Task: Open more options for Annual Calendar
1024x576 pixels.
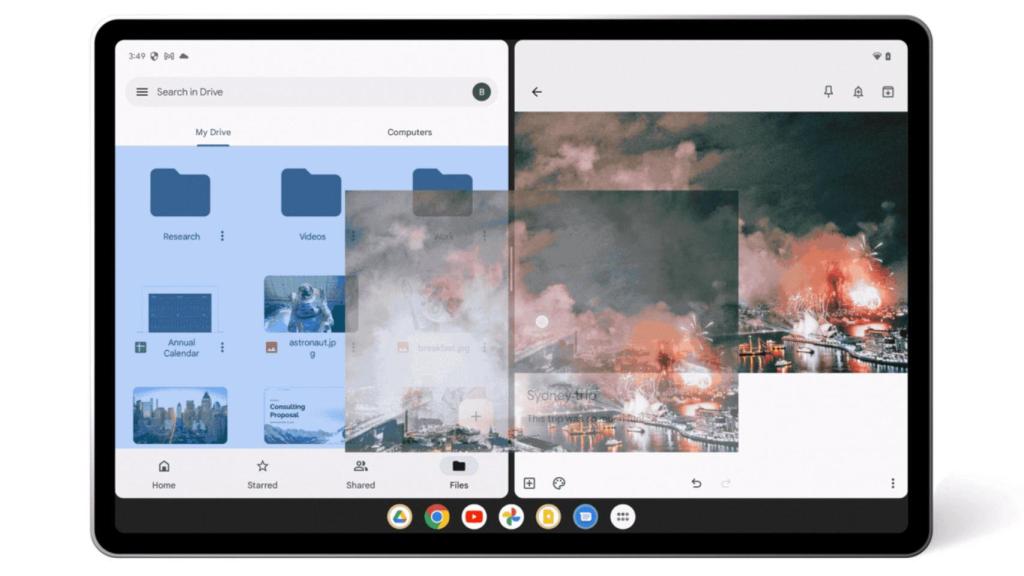Action: [x=222, y=348]
